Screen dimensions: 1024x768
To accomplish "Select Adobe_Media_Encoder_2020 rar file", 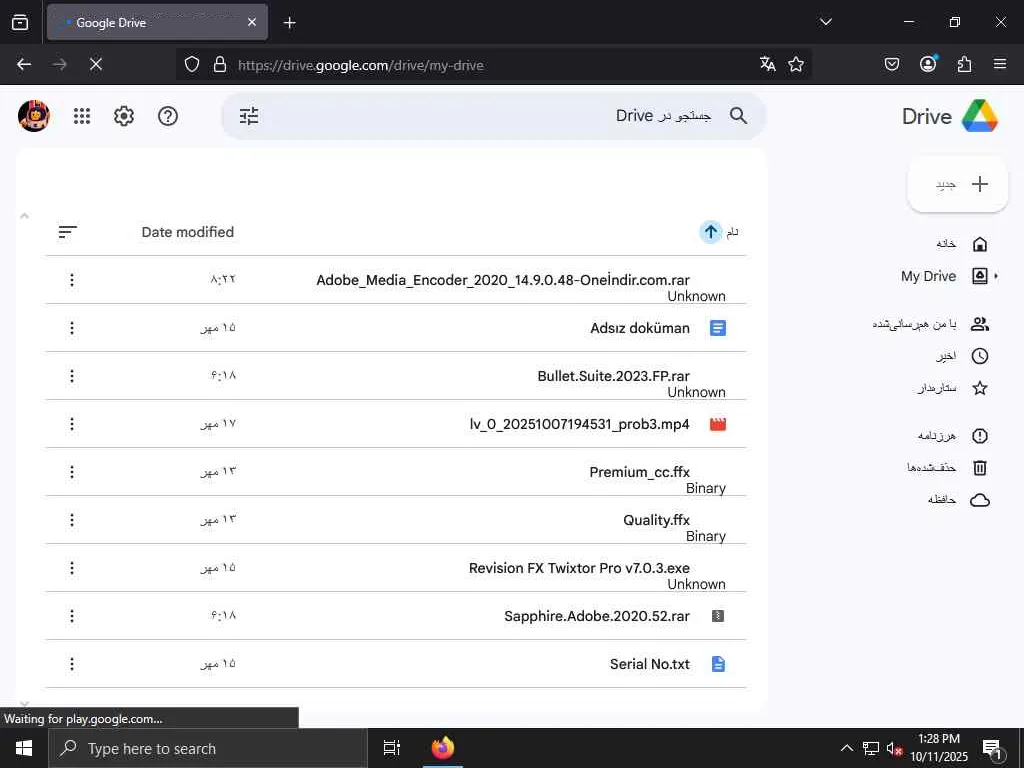I will (x=396, y=280).
